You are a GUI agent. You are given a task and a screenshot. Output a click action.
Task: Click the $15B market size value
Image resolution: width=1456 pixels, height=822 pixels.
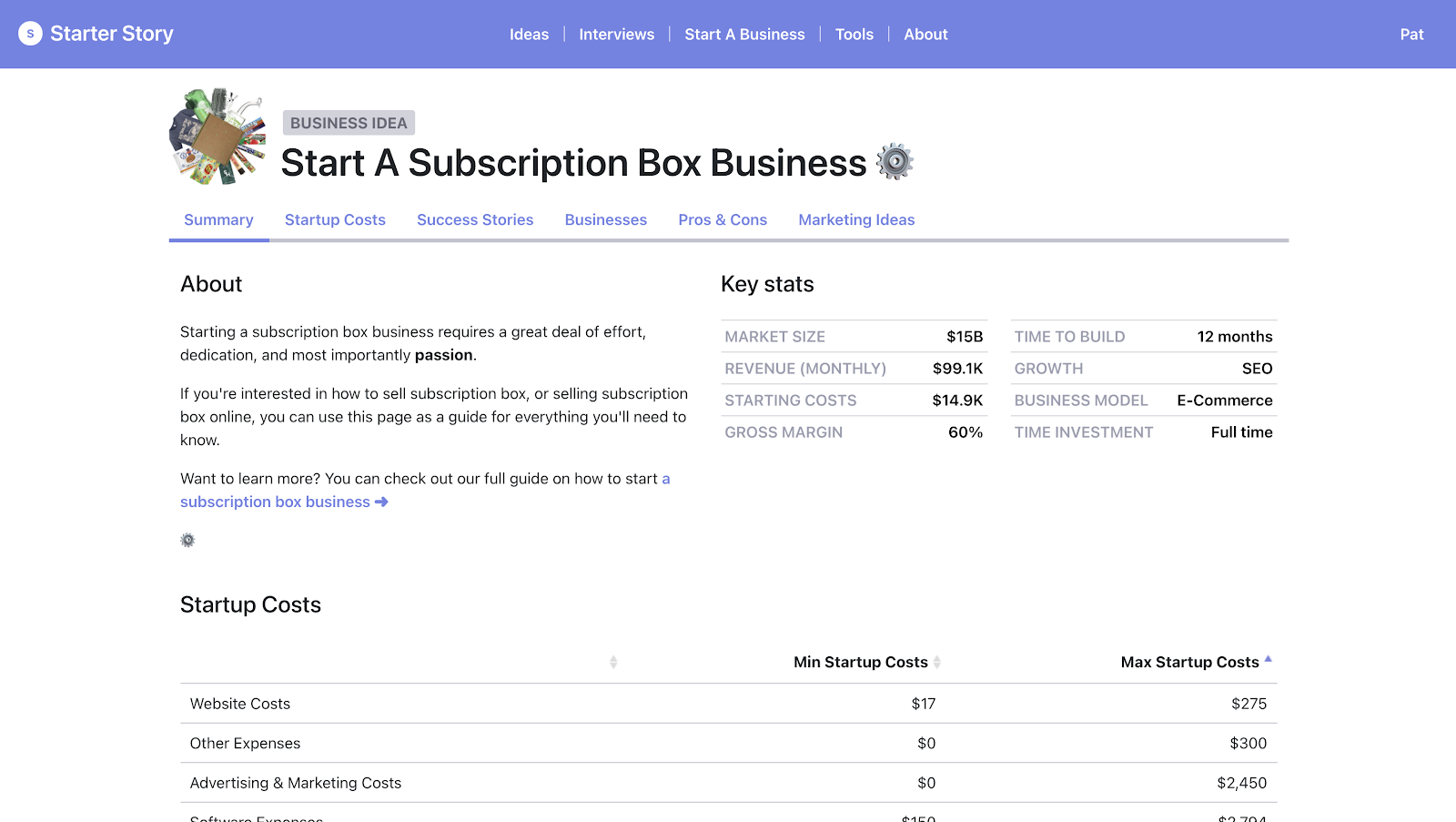coord(965,336)
